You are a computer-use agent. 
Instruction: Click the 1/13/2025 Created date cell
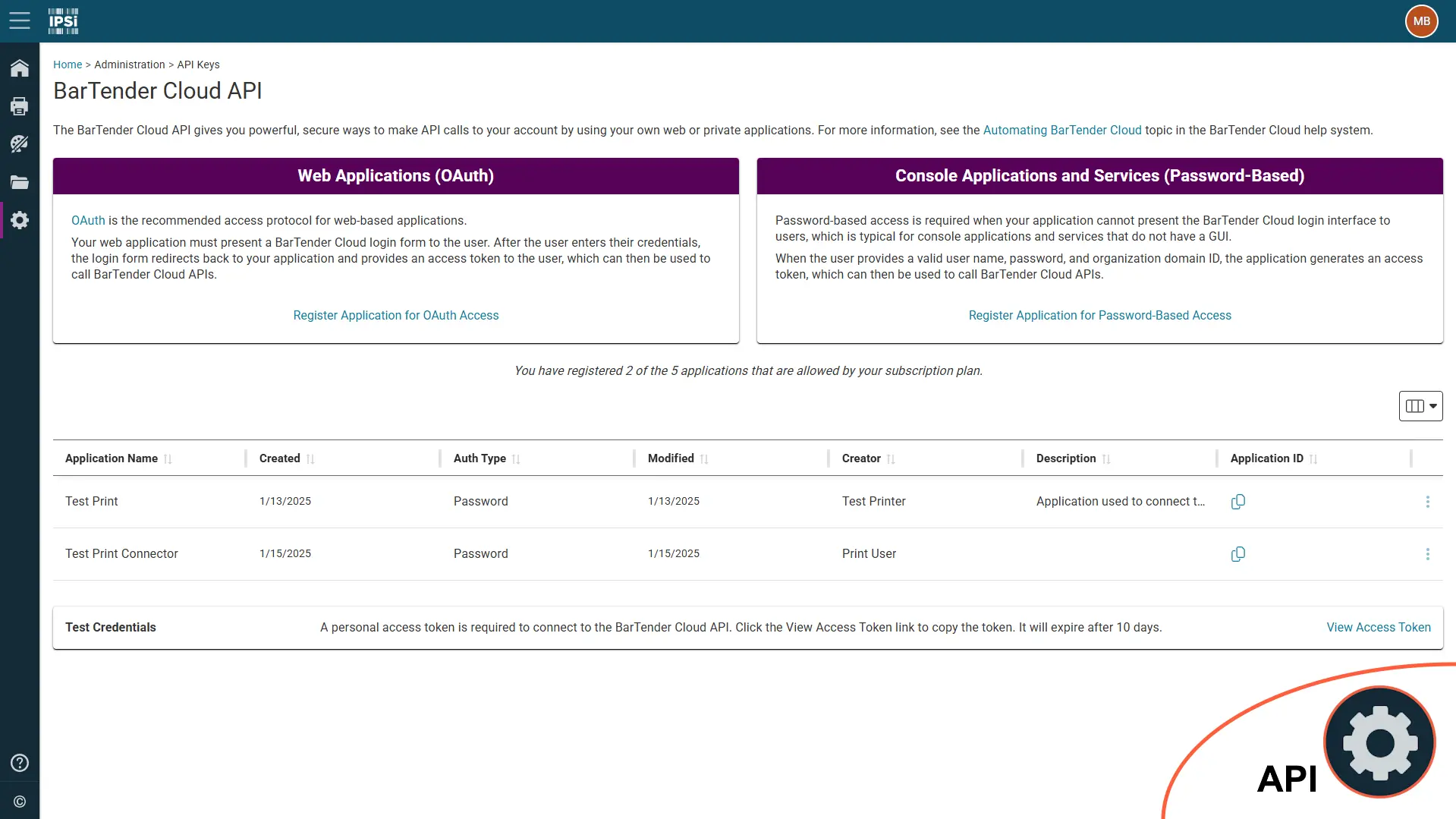[285, 501]
